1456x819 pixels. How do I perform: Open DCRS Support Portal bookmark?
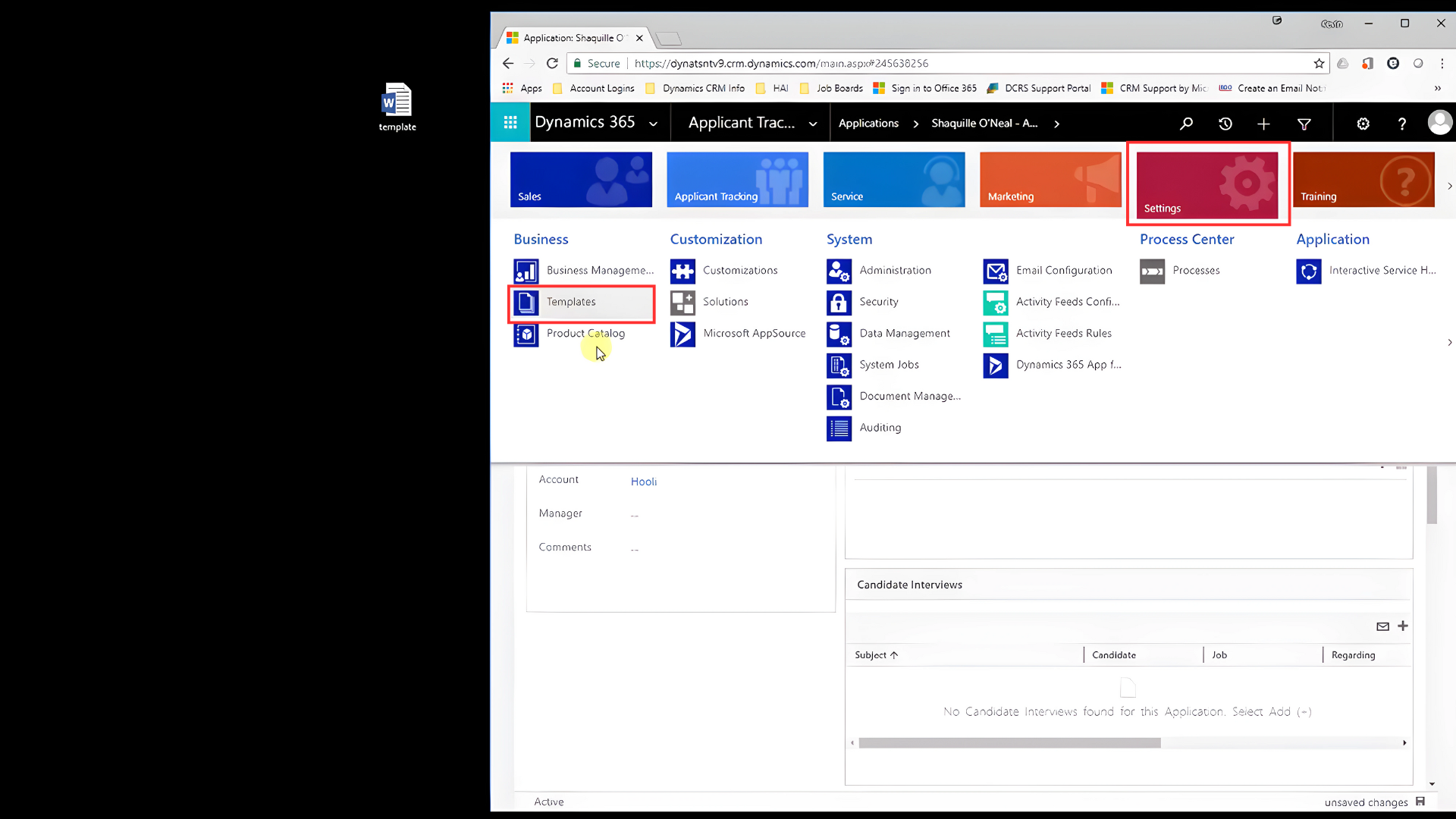[x=1038, y=89]
